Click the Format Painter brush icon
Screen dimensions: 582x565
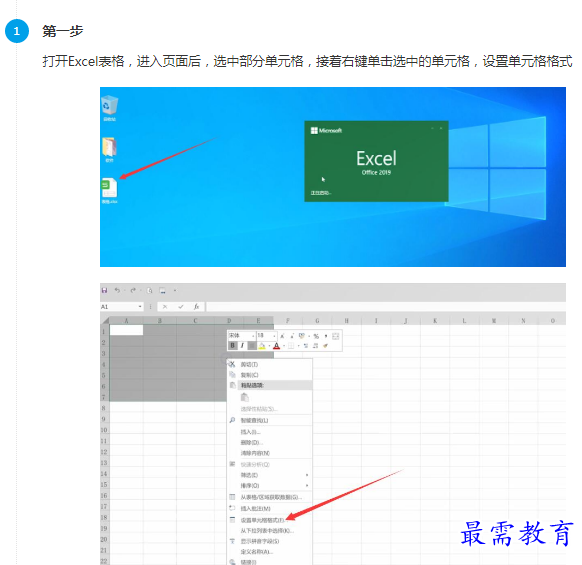point(326,346)
